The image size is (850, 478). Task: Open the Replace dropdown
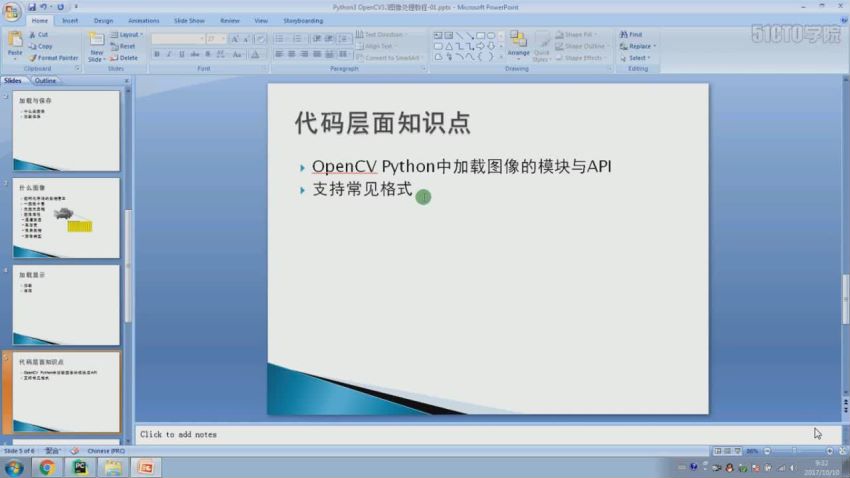pyautogui.click(x=638, y=46)
